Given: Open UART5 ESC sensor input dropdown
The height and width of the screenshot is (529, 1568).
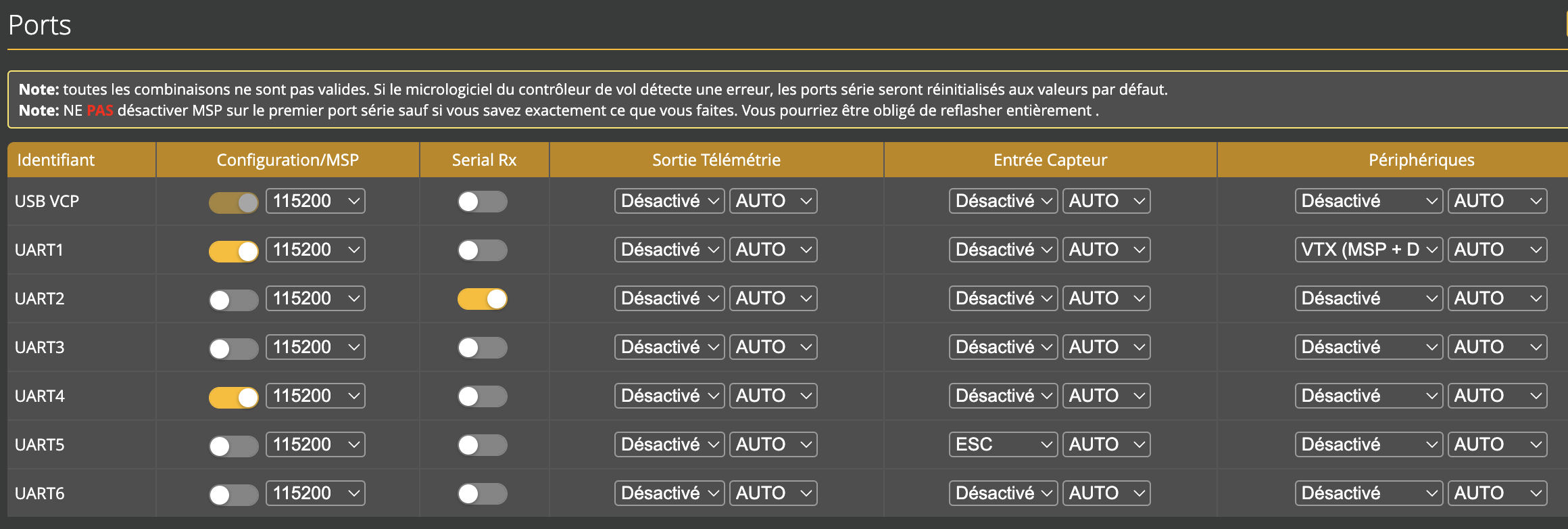Looking at the screenshot, I should coord(1002,444).
